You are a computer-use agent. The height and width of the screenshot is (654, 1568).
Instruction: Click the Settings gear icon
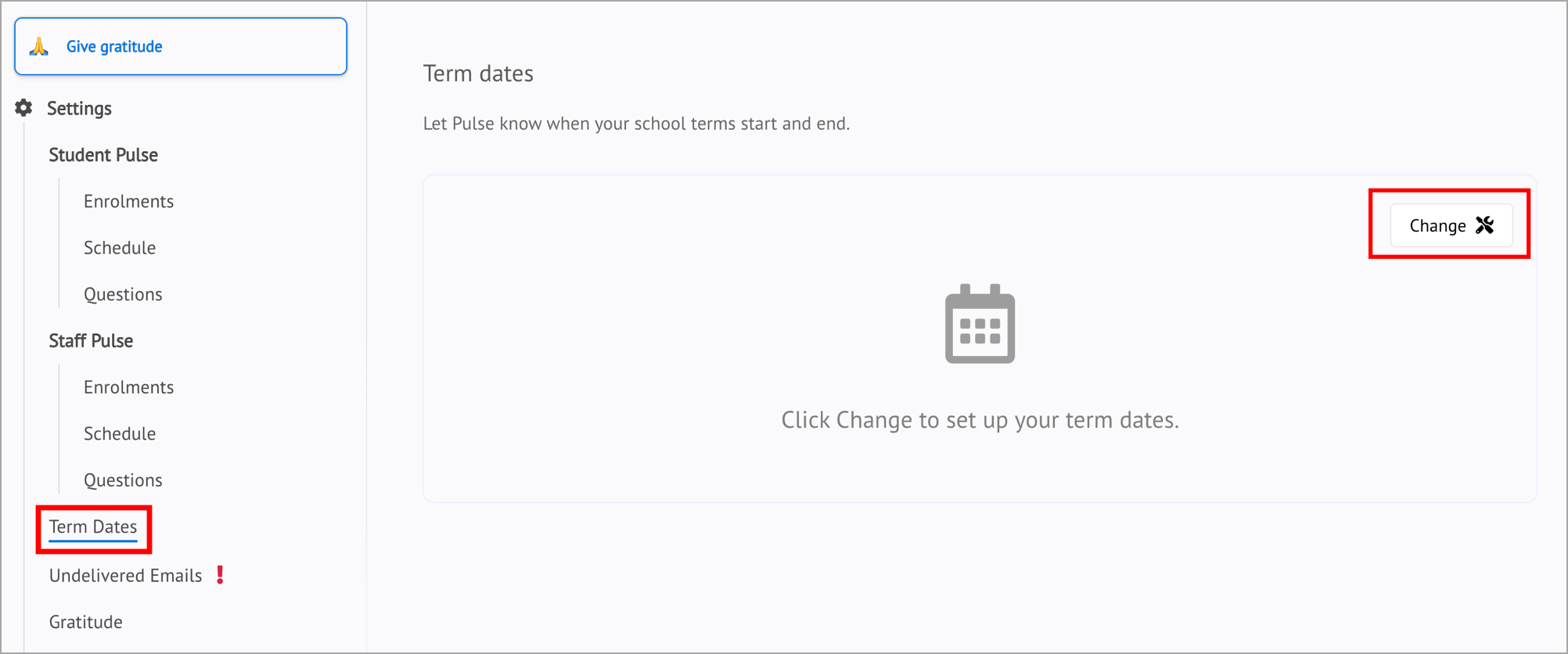(24, 108)
